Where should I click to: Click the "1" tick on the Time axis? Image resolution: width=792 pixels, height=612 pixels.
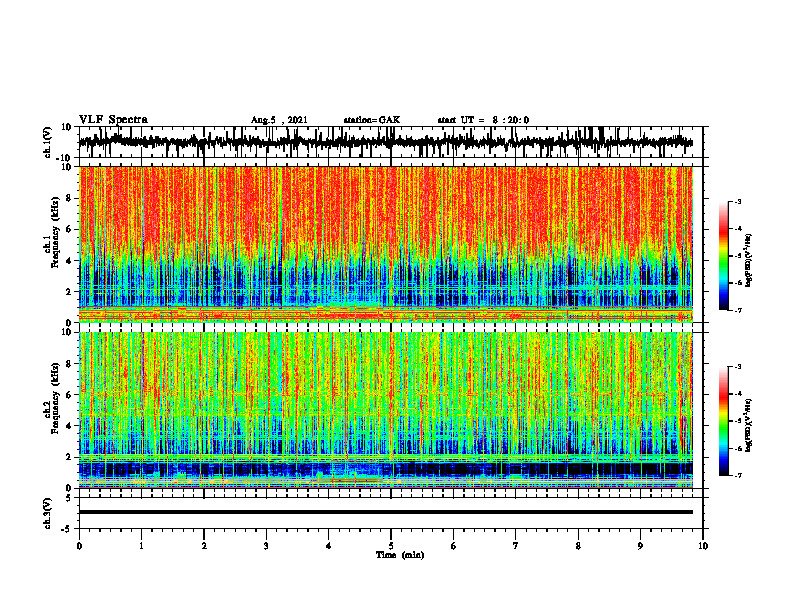(142, 546)
